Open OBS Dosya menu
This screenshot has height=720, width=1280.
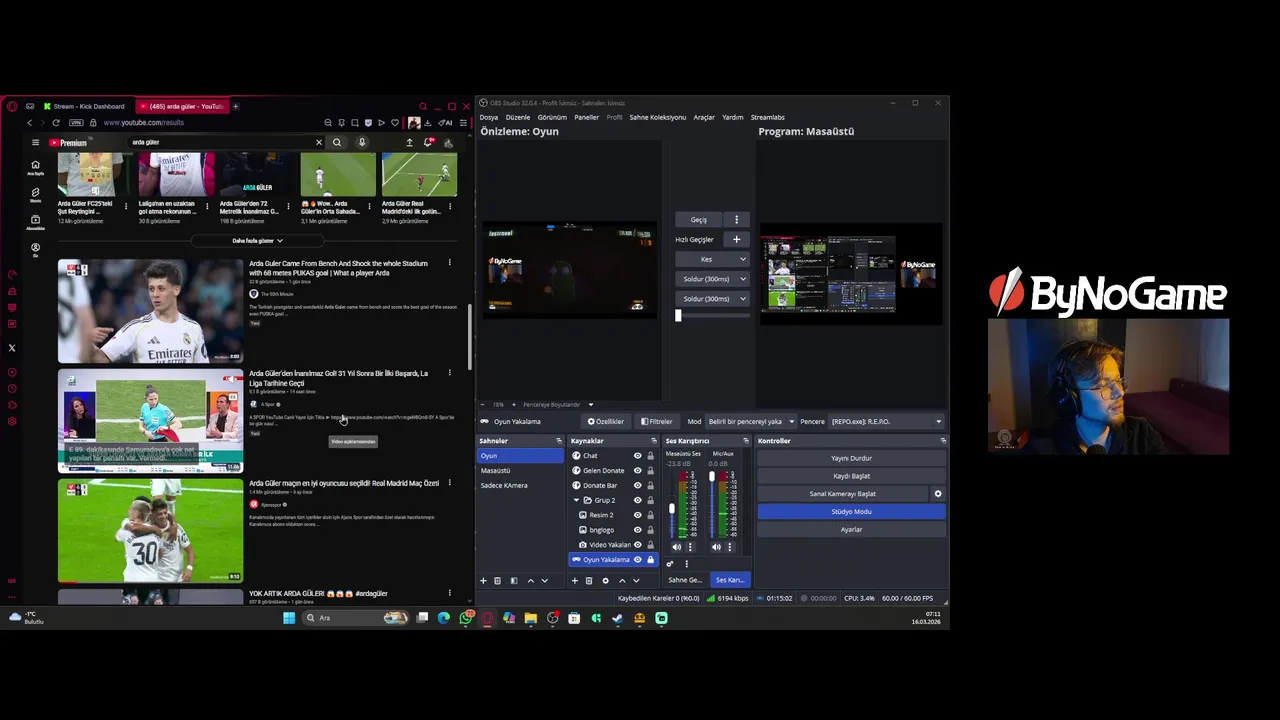click(x=489, y=117)
